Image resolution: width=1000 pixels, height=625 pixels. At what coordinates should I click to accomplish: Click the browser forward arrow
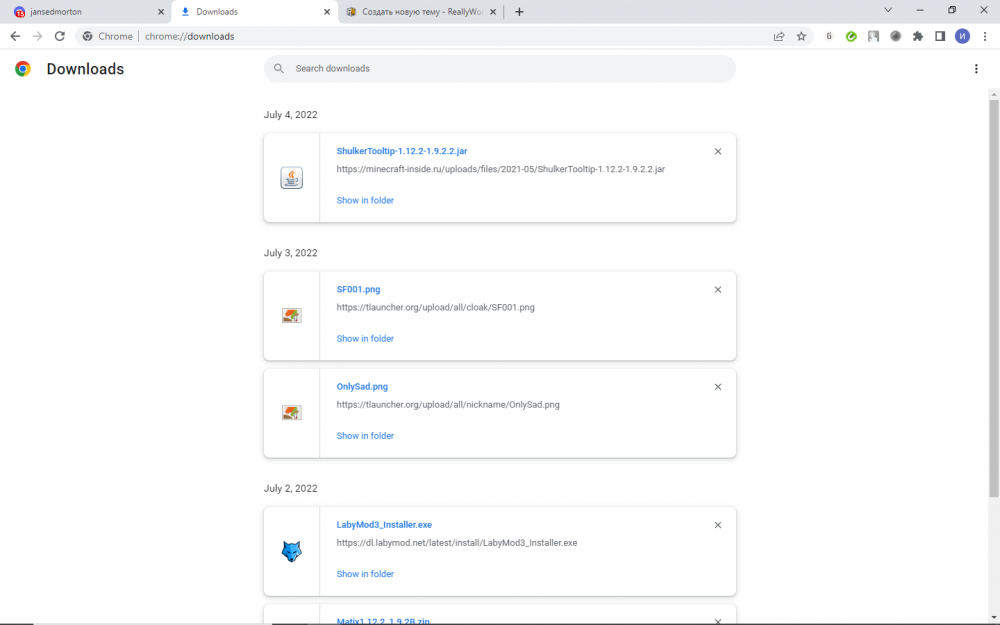[x=38, y=36]
